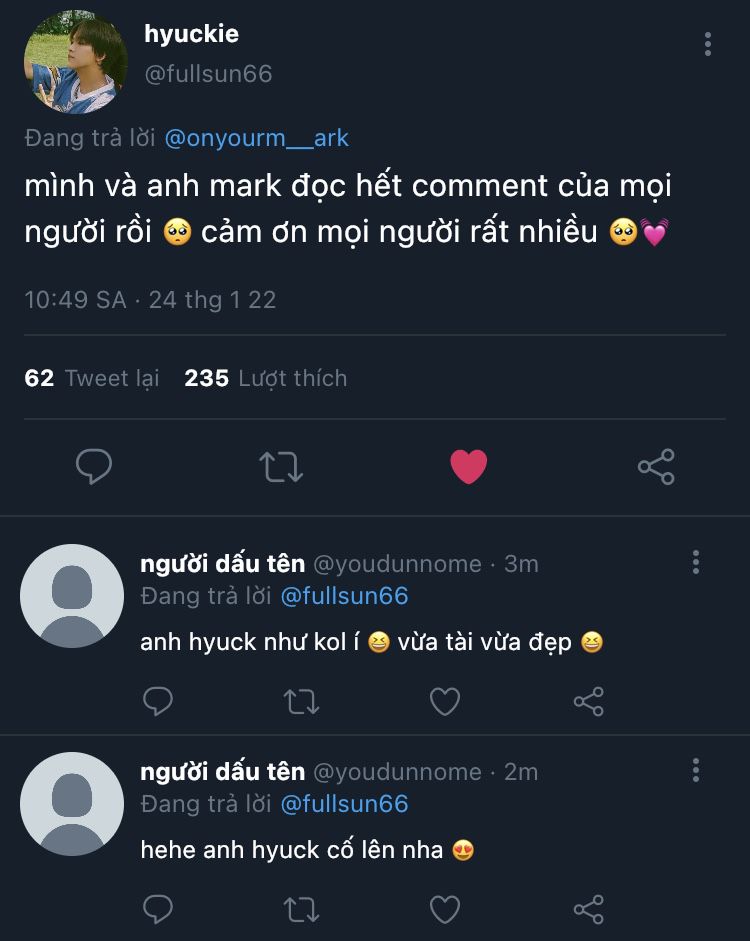This screenshot has width=750, height=941.
Task: Retweet the 'anh hyuck như kol' comment
Action: pyautogui.click(x=301, y=702)
